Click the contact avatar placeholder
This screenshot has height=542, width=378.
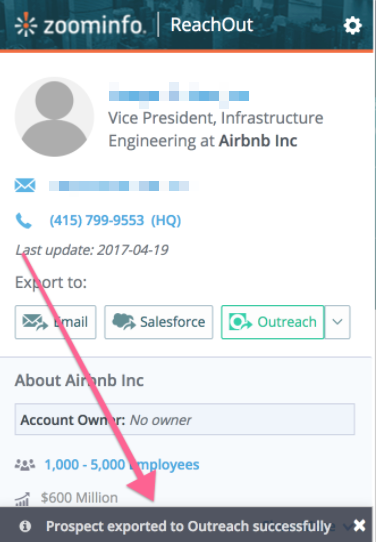54,117
